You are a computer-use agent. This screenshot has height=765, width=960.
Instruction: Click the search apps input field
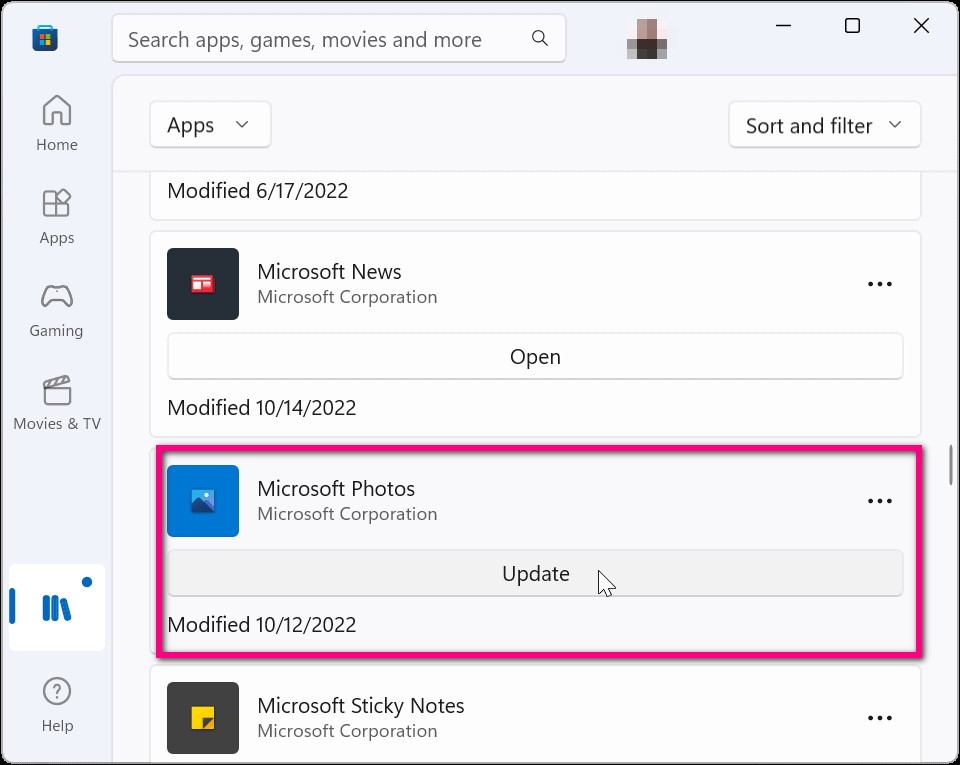[x=320, y=39]
